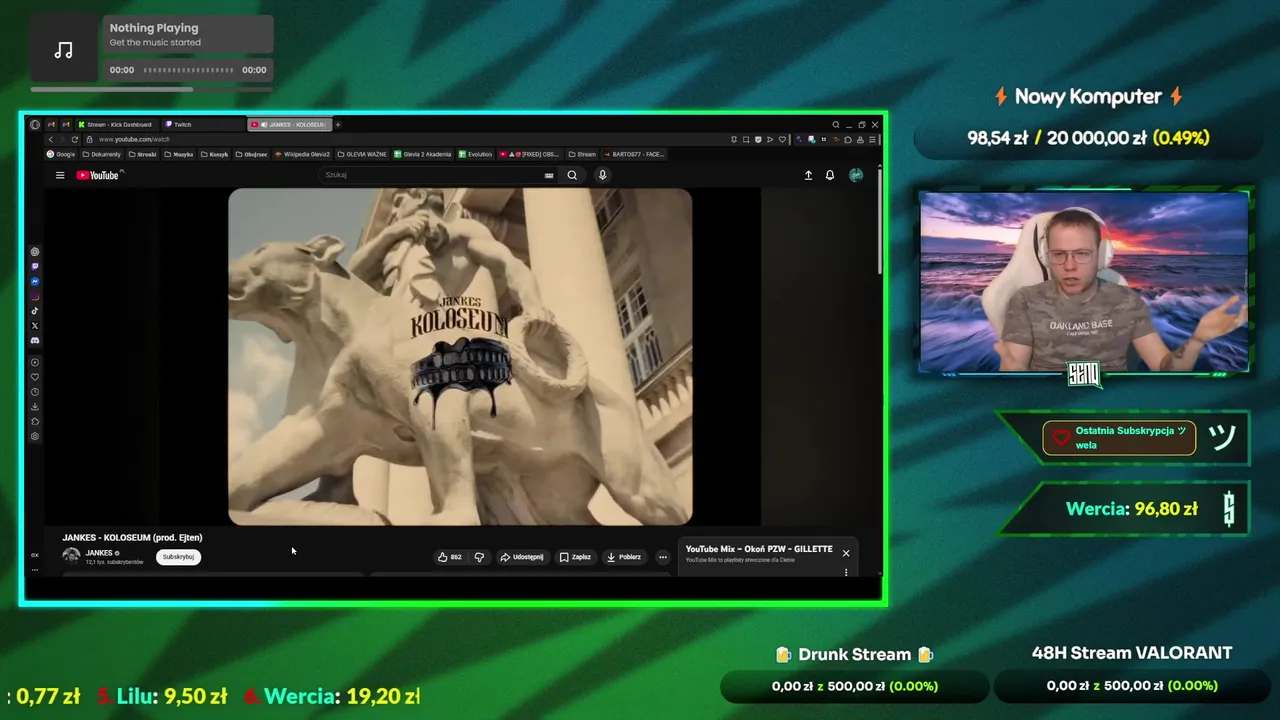1280x720 pixels.
Task: Open the BARTOS77 - FACE... bookmark
Action: coord(634,154)
